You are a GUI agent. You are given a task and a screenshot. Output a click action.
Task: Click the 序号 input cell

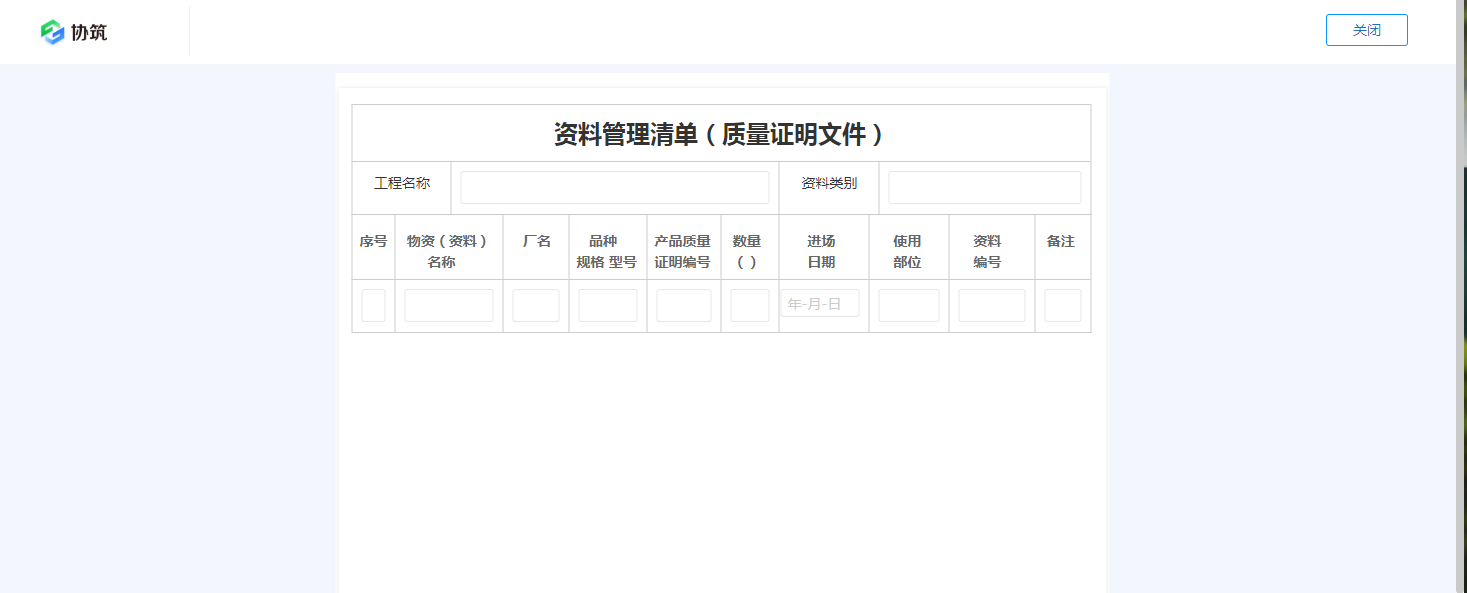(372, 305)
